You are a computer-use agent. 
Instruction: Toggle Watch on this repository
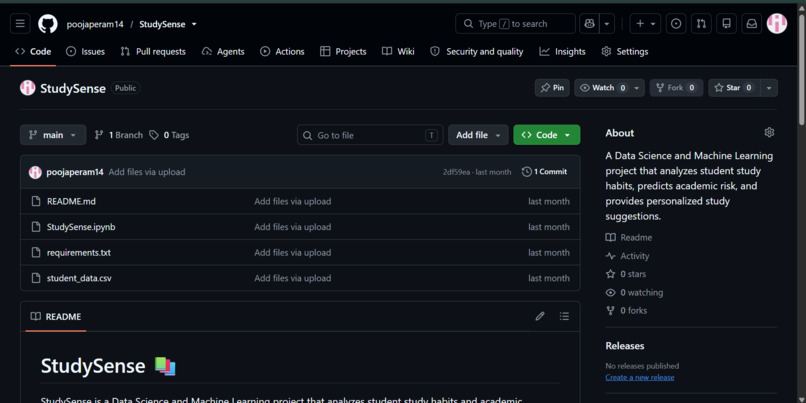pos(603,88)
